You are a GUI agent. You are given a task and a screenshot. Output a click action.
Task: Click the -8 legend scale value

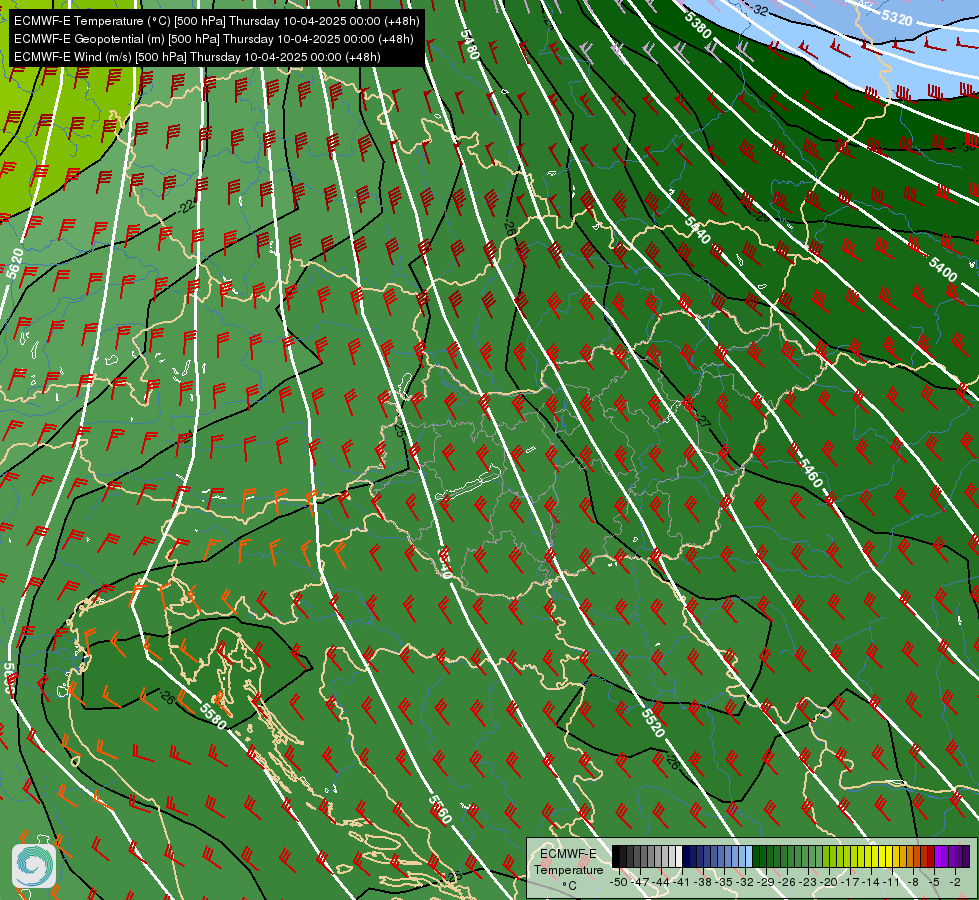(913, 882)
